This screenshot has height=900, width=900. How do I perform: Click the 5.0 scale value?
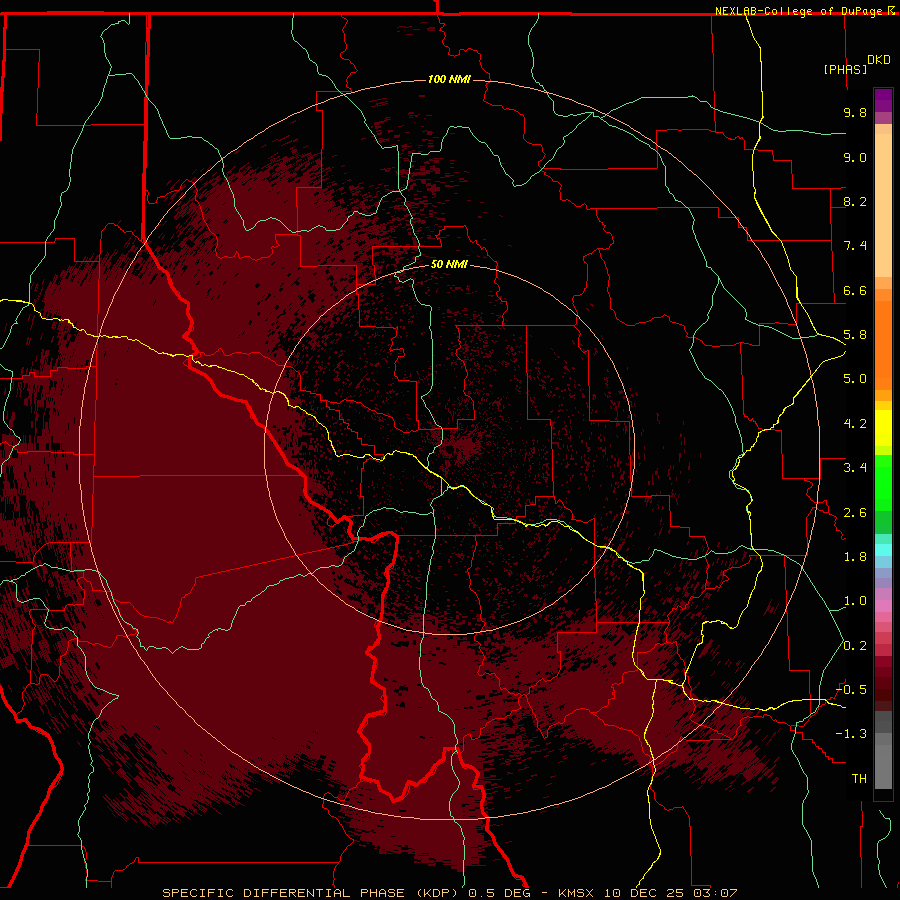pyautogui.click(x=855, y=379)
